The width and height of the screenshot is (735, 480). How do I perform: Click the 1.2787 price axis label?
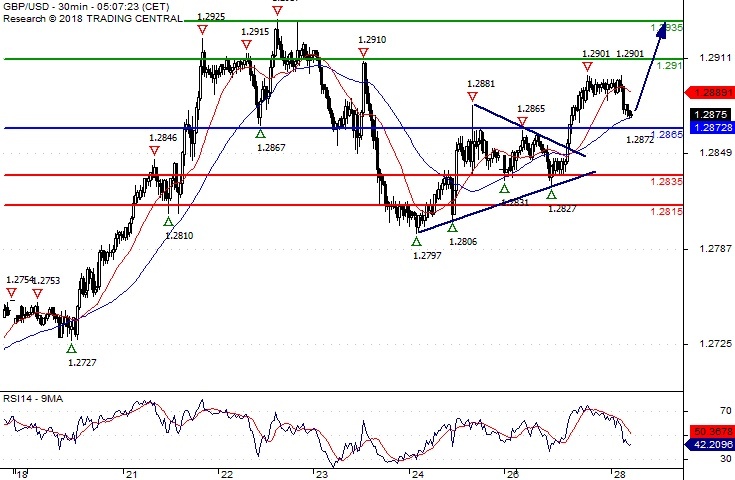point(715,248)
